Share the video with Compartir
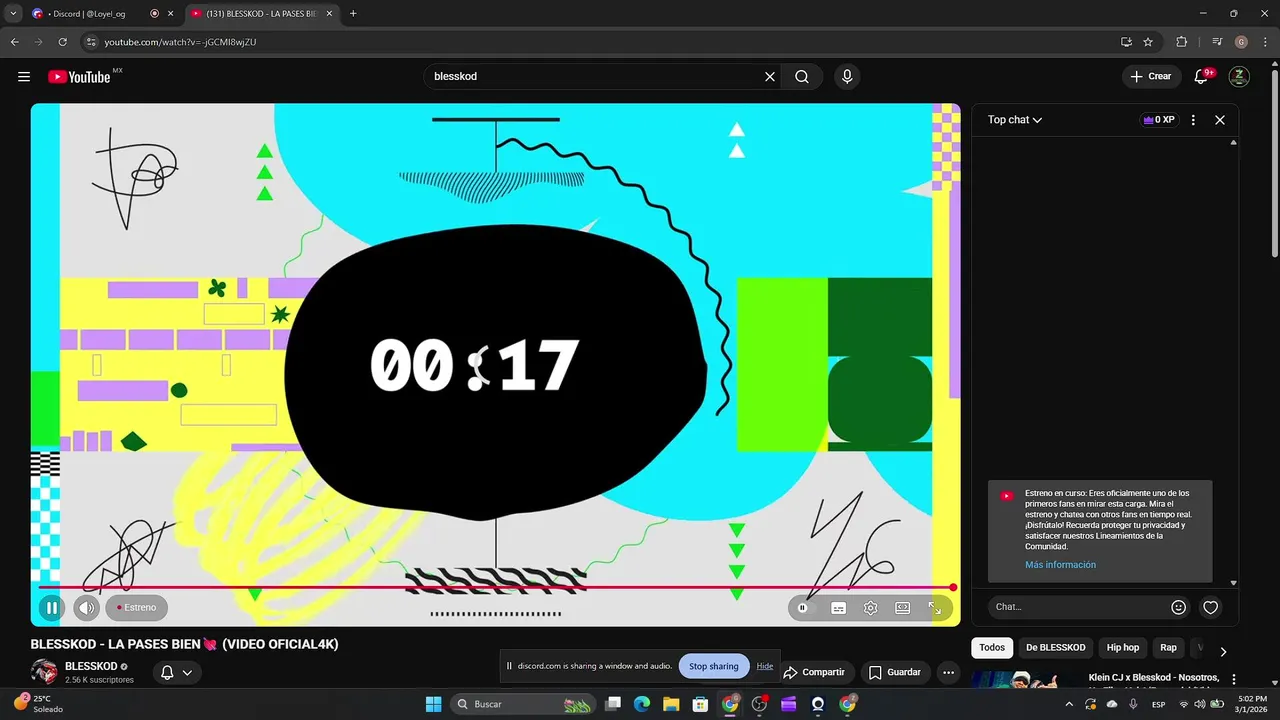This screenshot has height=720, width=1280. (814, 672)
